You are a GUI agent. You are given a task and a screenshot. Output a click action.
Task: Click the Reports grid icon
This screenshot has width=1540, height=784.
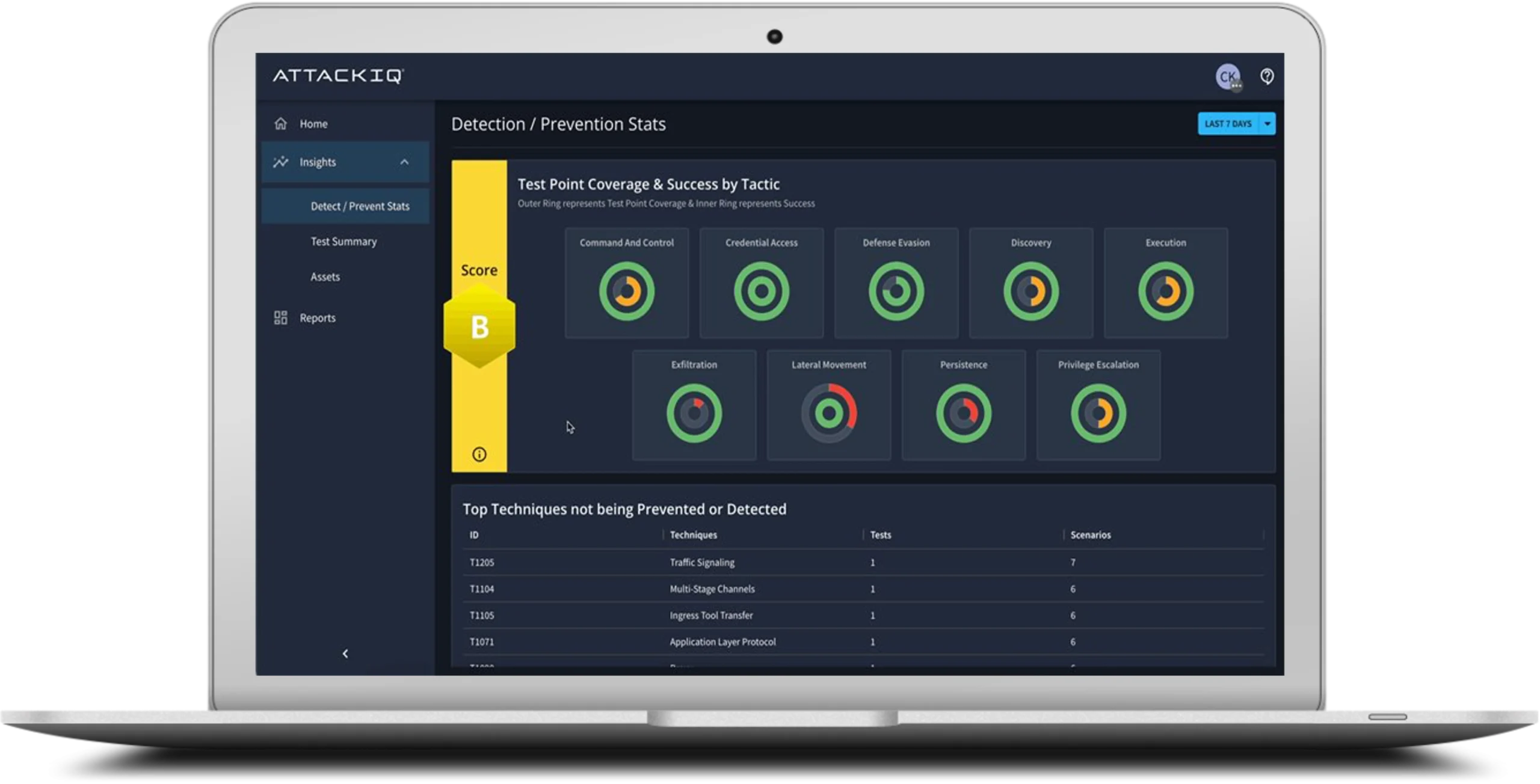click(x=280, y=317)
